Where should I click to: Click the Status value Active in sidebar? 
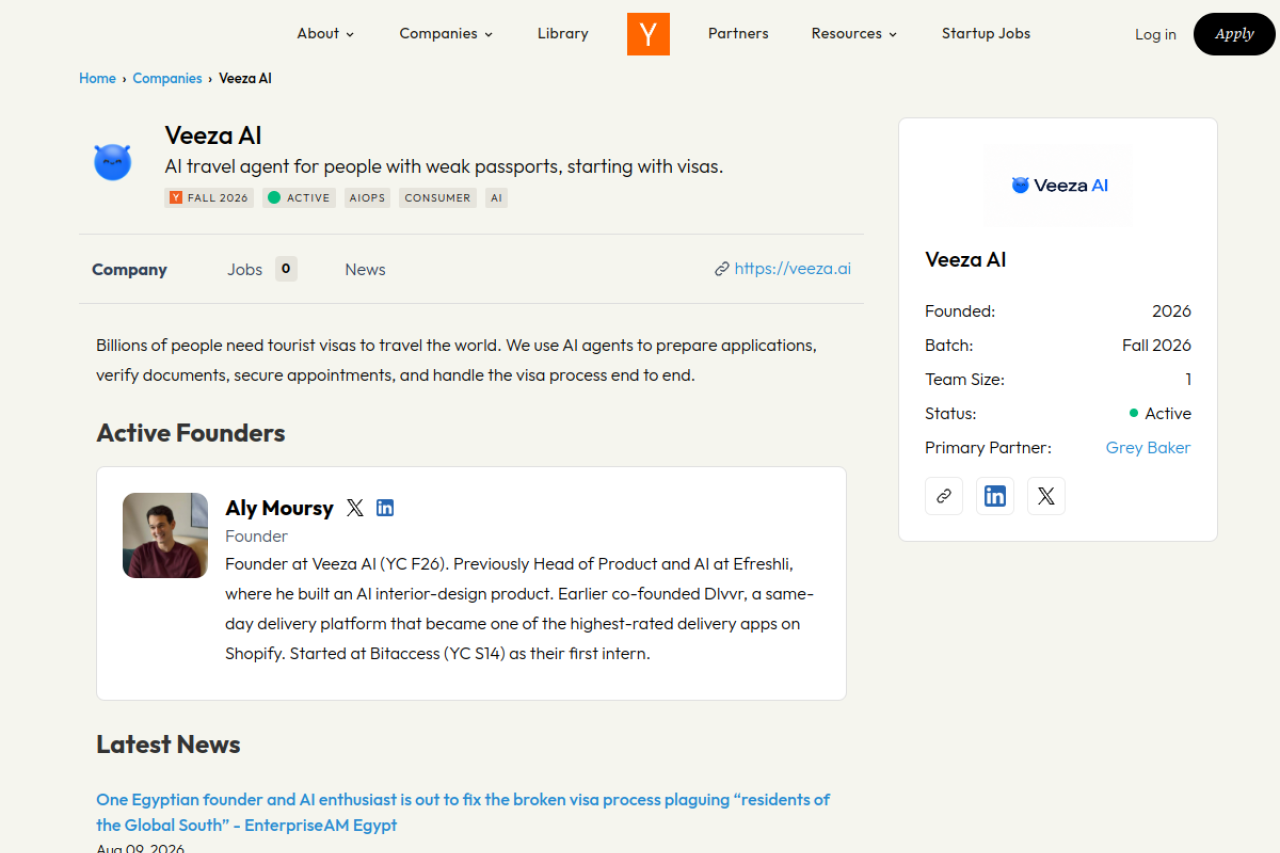(x=1160, y=414)
